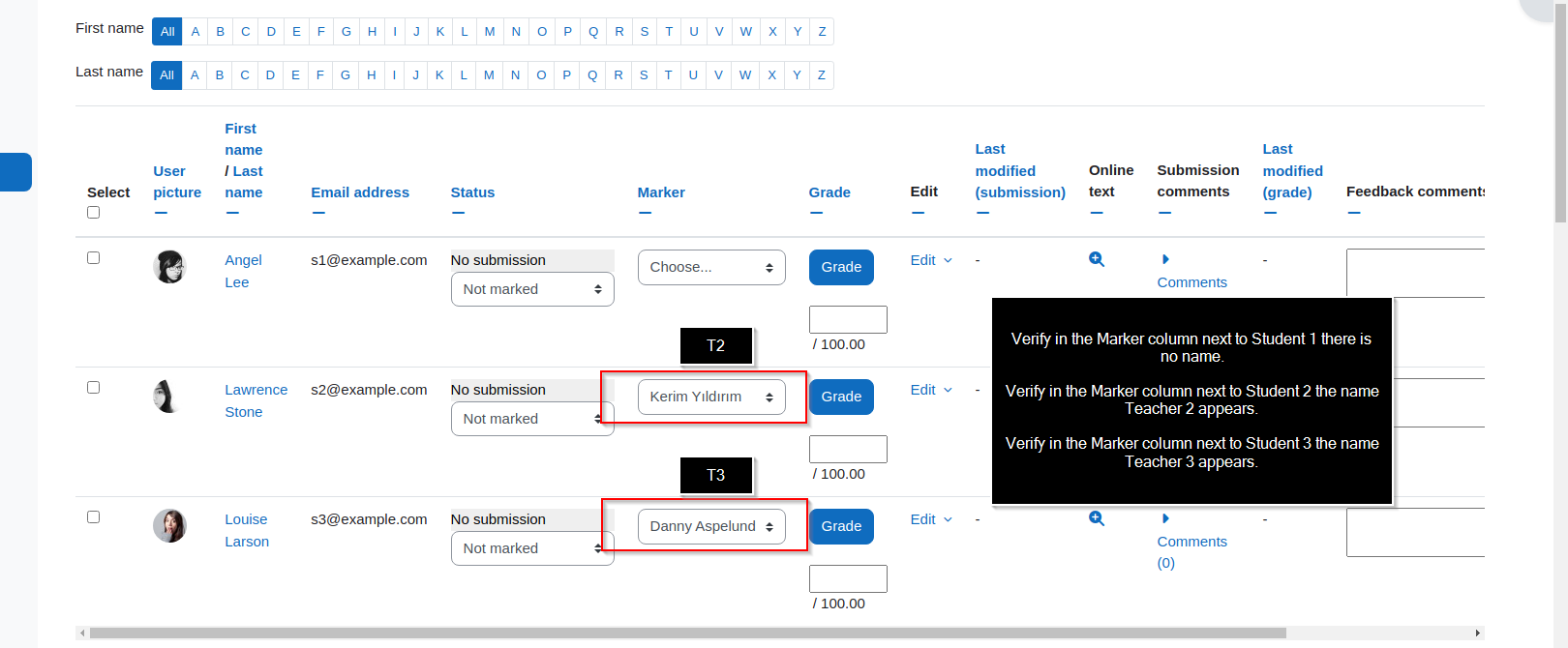Open Louise Larson's user picture
This screenshot has width=1568, height=648.
[169, 526]
